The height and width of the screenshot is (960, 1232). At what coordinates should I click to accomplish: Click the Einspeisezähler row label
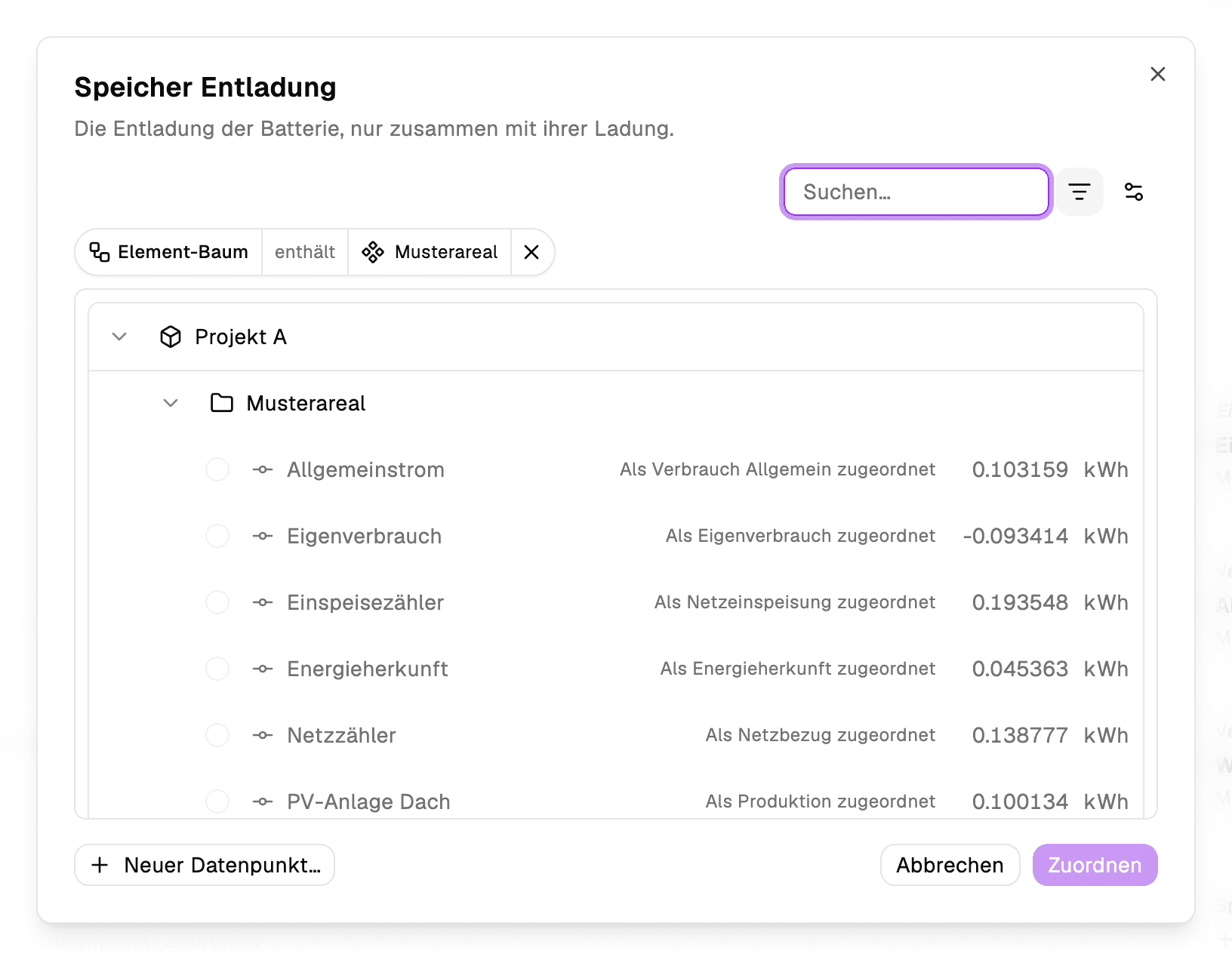click(x=365, y=602)
